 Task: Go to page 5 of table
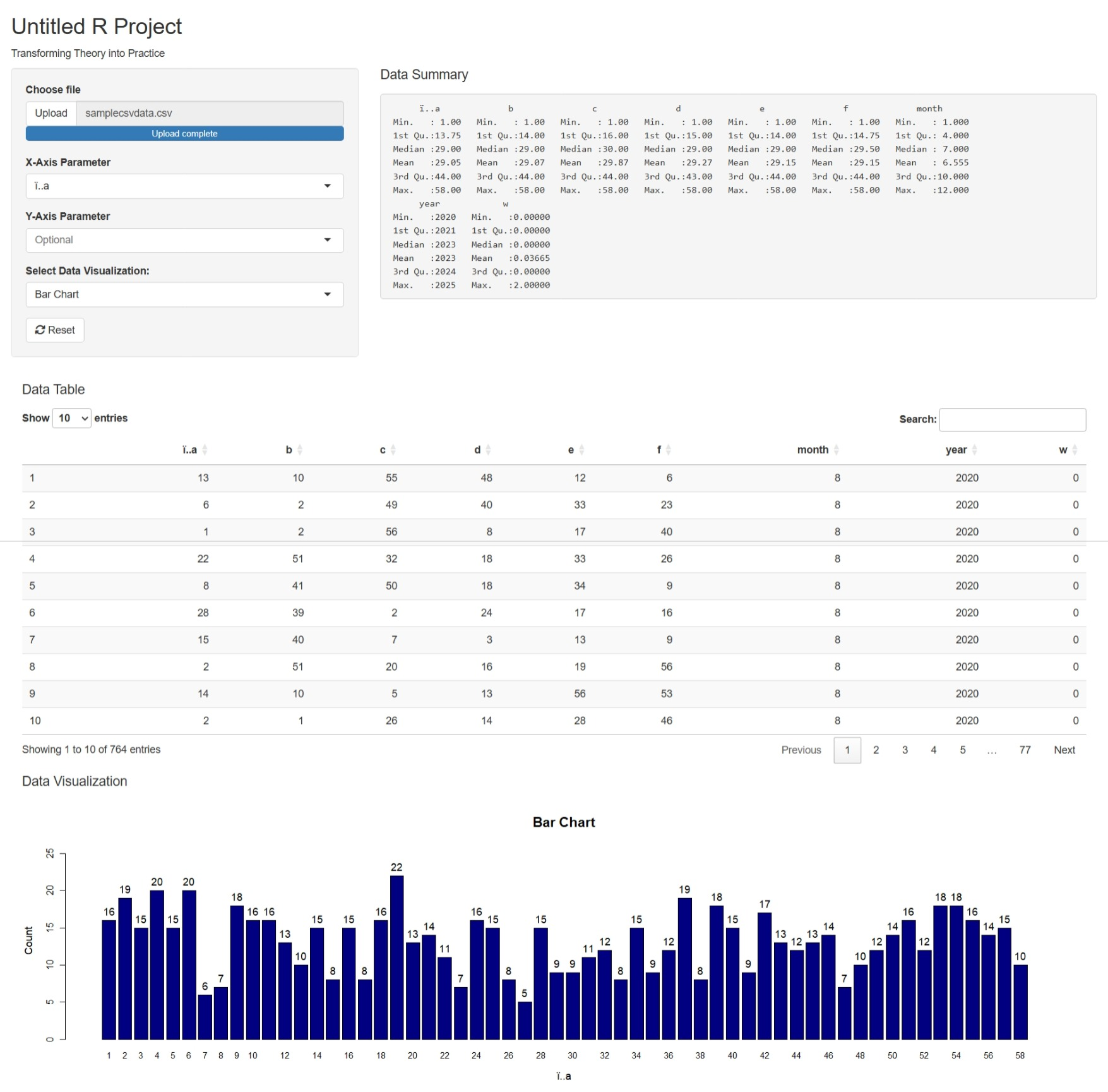pos(963,750)
